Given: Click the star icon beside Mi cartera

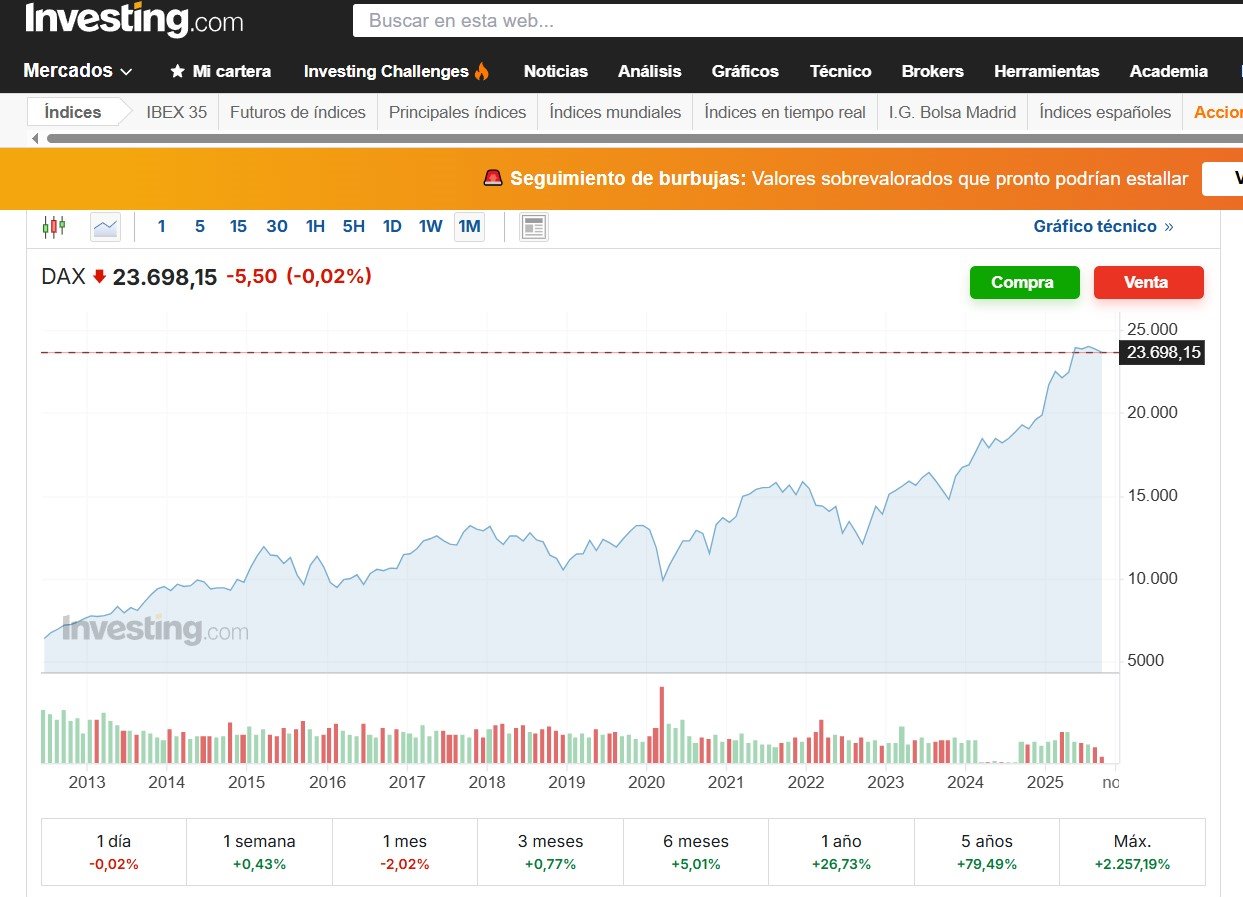Looking at the screenshot, I should point(178,71).
